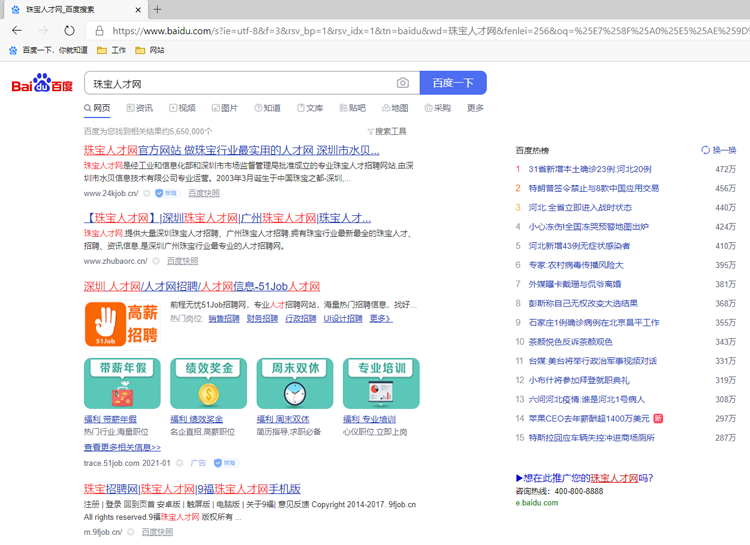Open the 福利_专业培训 link
This screenshot has width=750, height=545.
tap(369, 420)
